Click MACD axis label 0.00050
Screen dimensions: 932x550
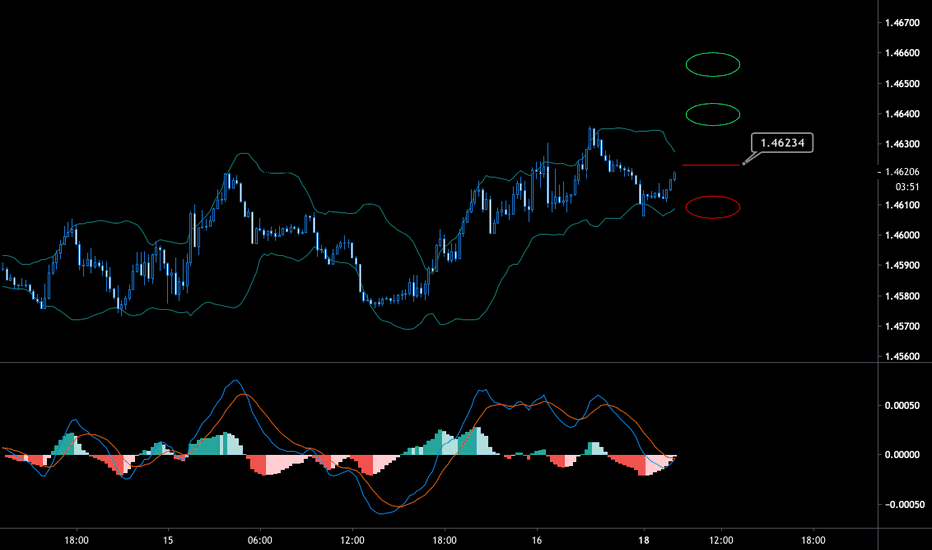click(x=902, y=406)
